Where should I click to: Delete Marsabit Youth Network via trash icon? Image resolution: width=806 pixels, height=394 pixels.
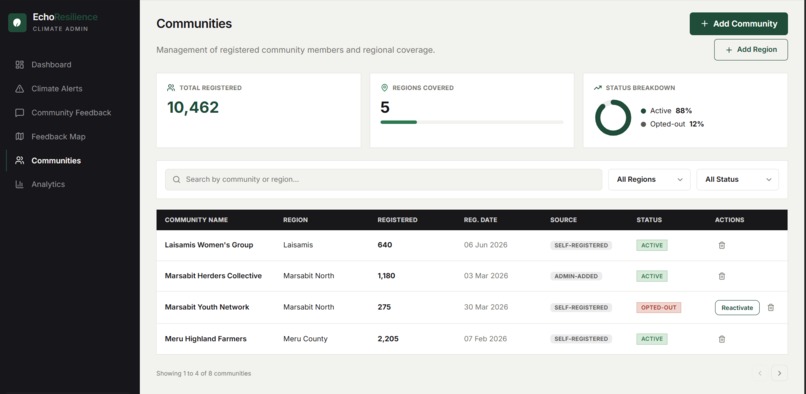click(771, 308)
